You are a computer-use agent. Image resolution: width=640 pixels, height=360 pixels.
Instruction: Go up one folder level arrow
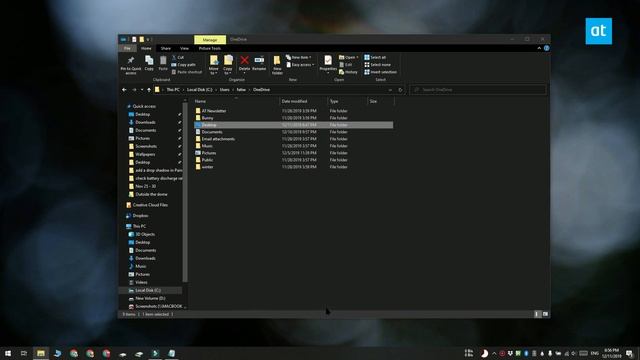tap(149, 90)
